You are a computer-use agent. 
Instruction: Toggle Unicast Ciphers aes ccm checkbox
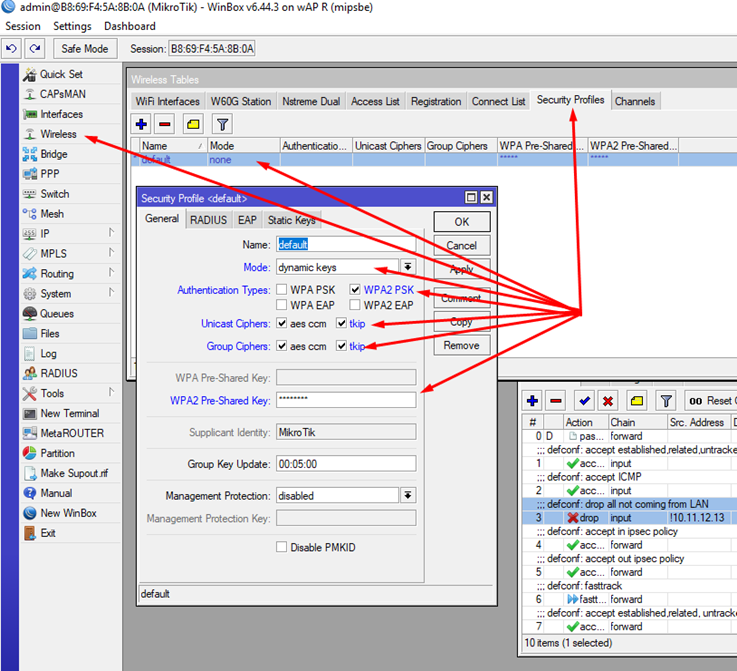click(282, 323)
